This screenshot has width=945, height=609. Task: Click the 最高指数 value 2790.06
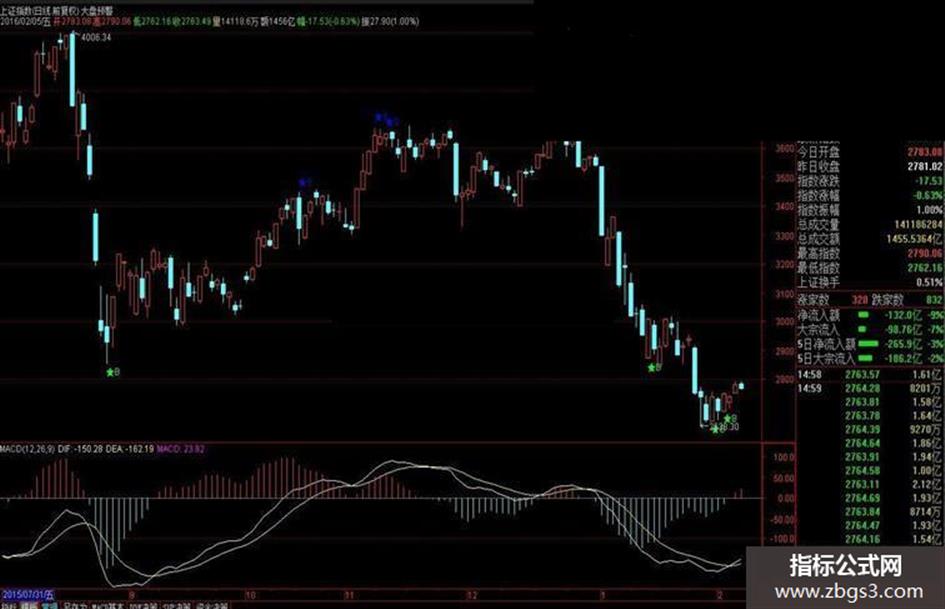tap(925, 253)
